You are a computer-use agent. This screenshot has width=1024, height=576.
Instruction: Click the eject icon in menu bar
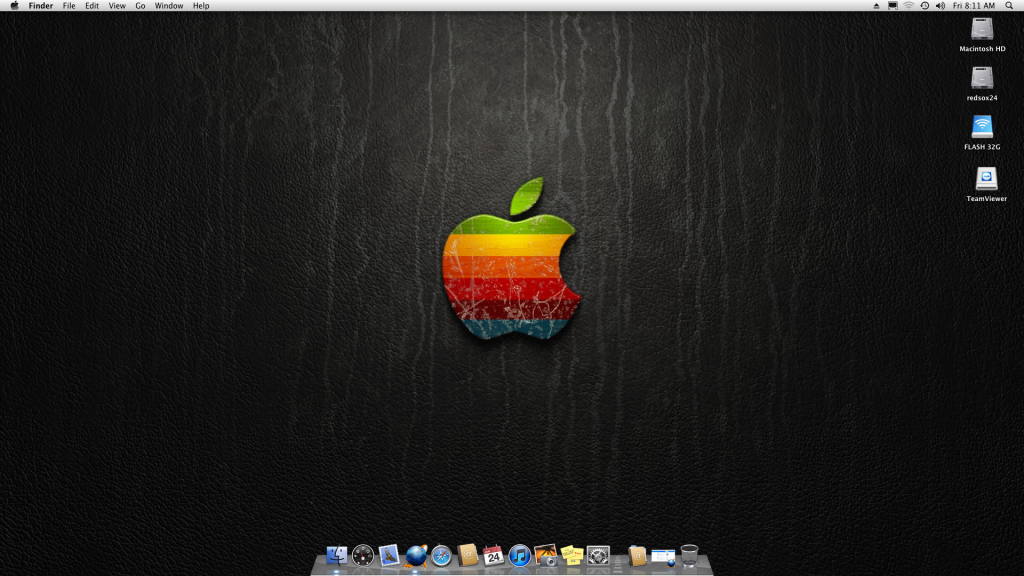point(876,6)
